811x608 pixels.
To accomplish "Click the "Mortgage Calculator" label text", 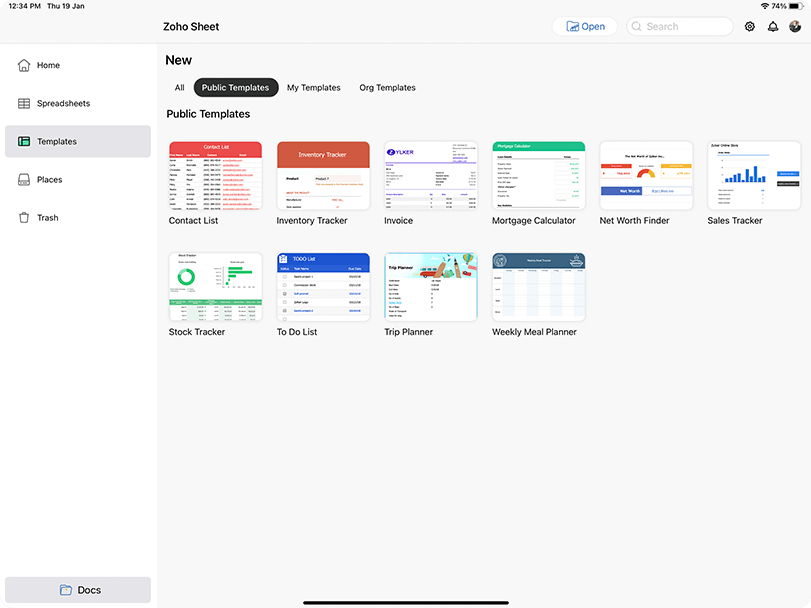I will (x=533, y=220).
